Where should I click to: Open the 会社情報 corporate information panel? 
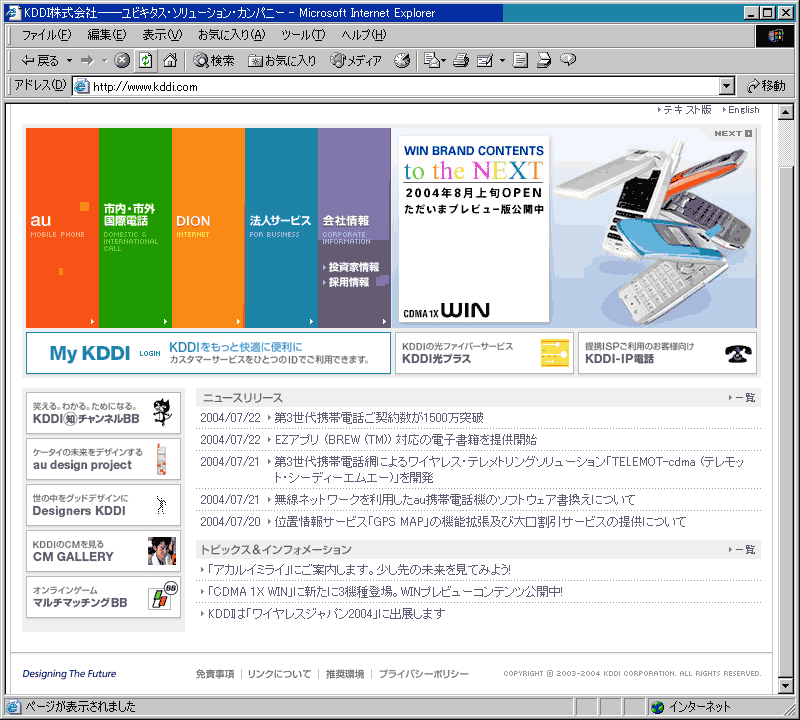(354, 228)
